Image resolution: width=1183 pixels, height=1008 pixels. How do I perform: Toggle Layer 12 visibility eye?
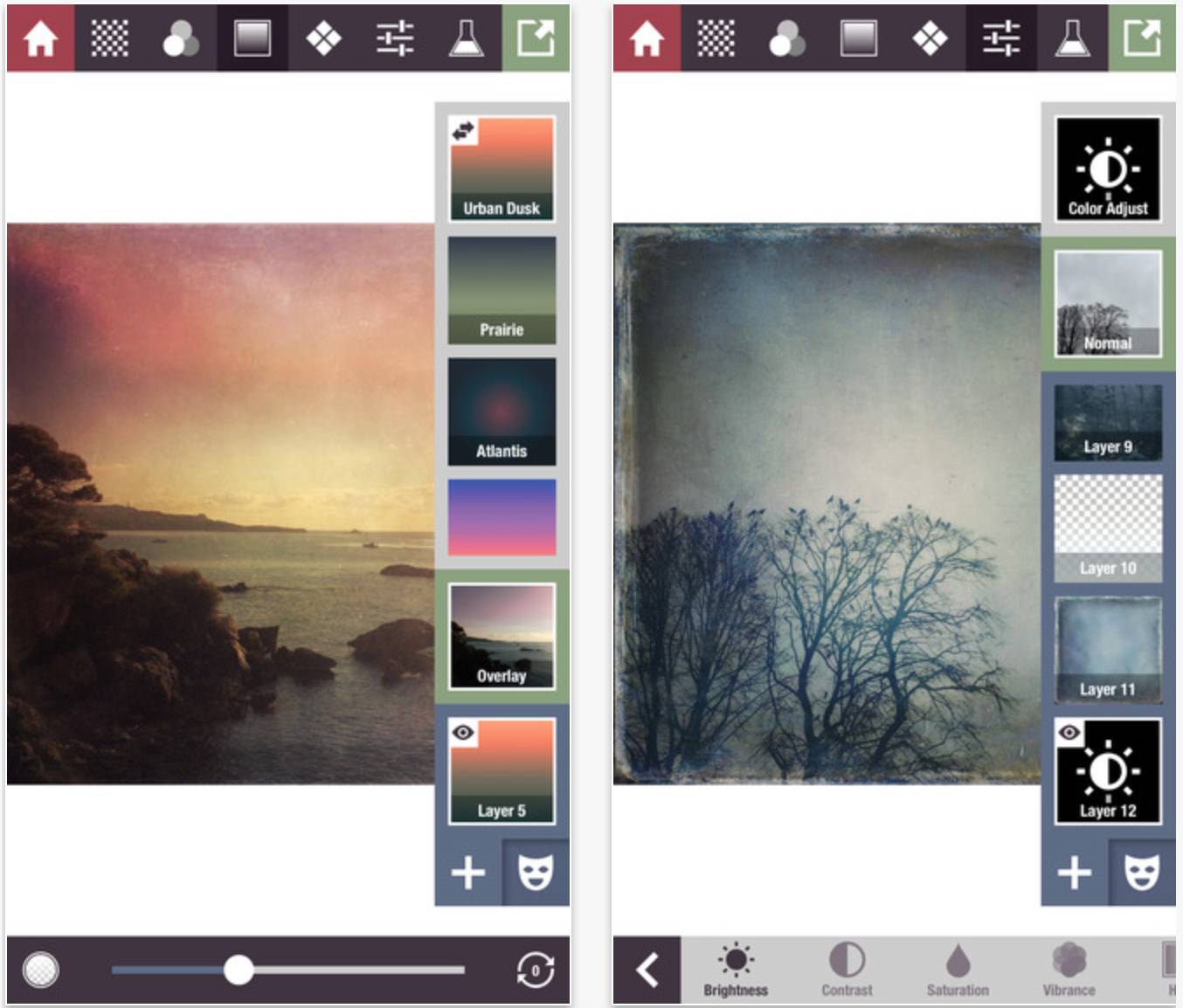(1069, 732)
